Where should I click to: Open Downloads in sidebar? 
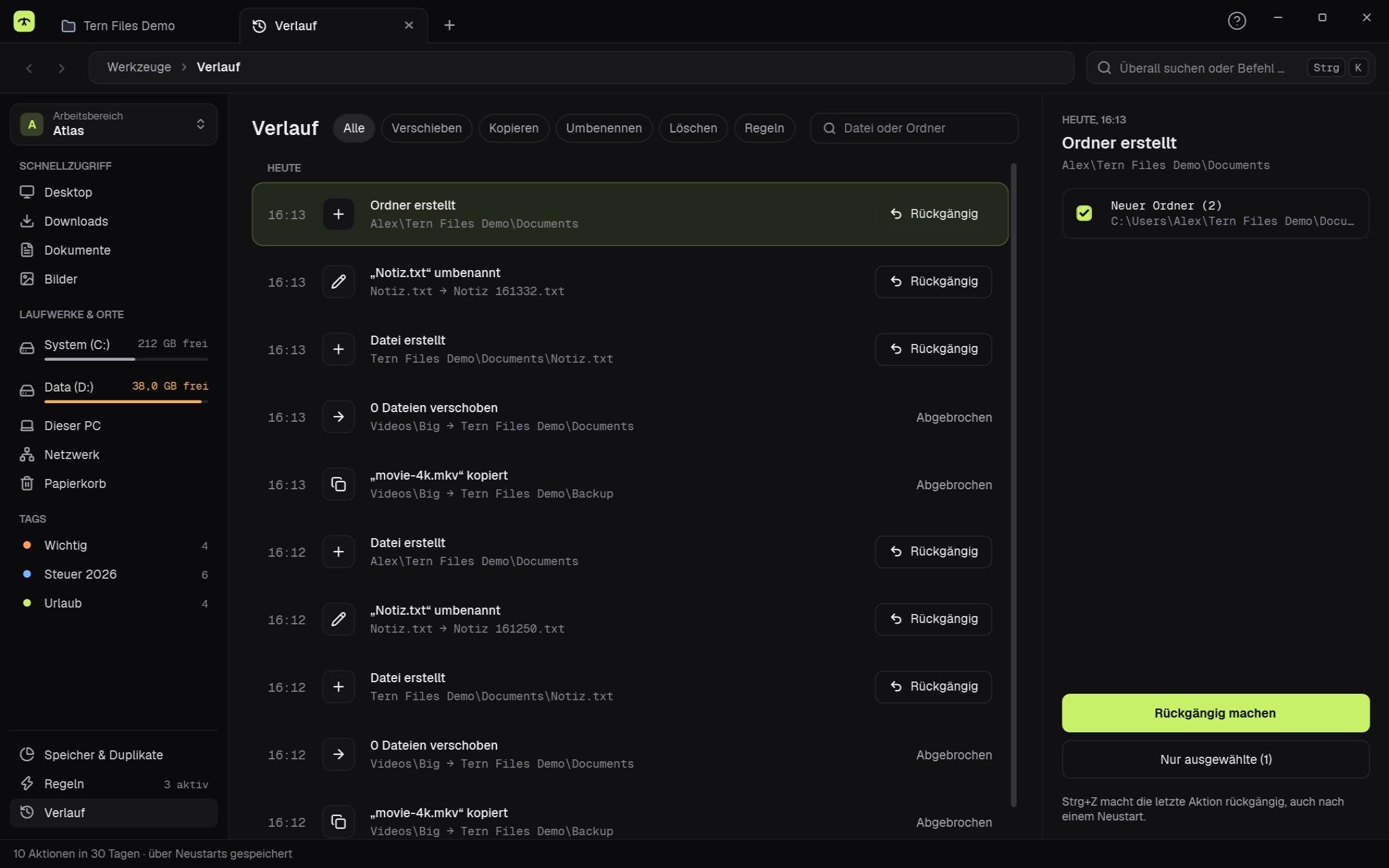114,221
